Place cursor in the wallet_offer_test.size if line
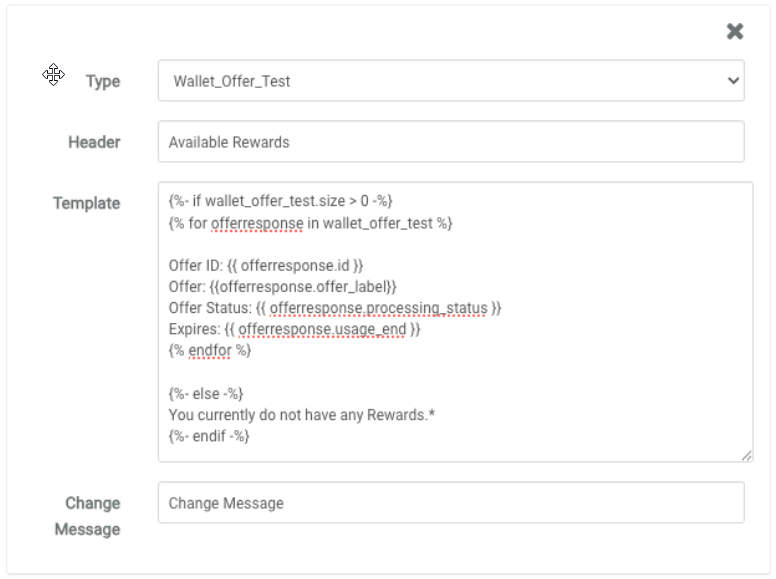Screen dimensions: 776x579 [288, 201]
